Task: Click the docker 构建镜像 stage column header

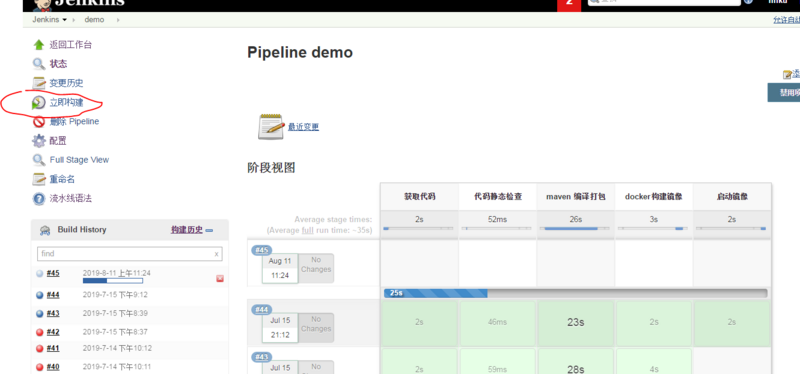Action: (654, 196)
